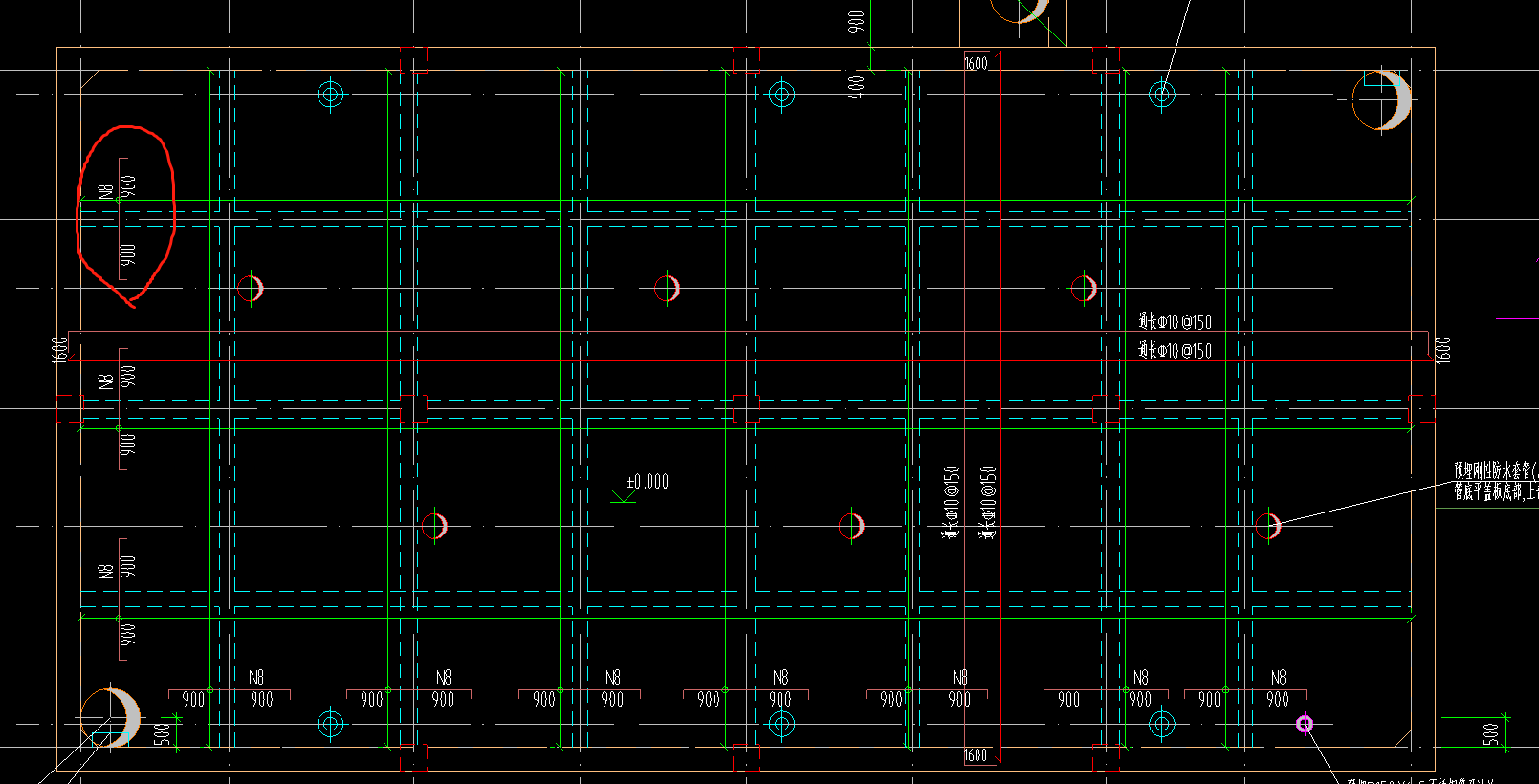Select the 500 dimension at bottom-left corner

tap(163, 734)
